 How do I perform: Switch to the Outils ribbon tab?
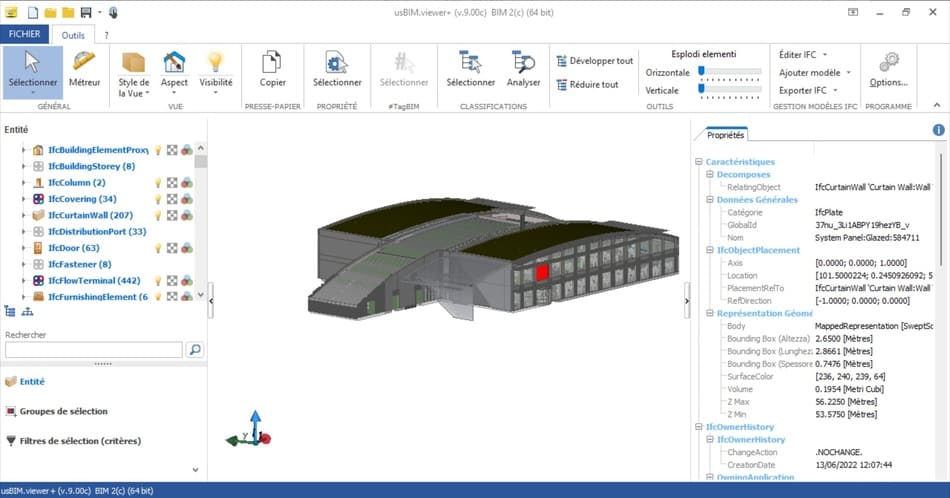pyautogui.click(x=73, y=35)
